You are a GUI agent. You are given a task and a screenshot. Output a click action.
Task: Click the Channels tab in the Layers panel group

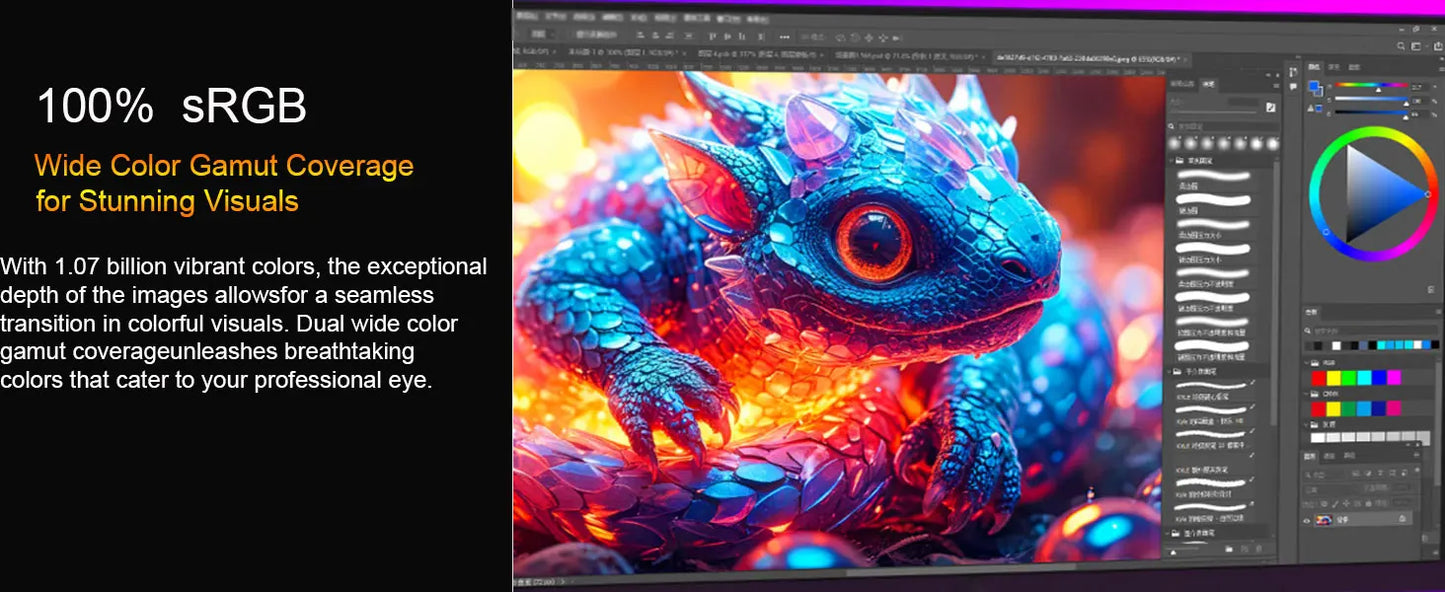click(1329, 455)
